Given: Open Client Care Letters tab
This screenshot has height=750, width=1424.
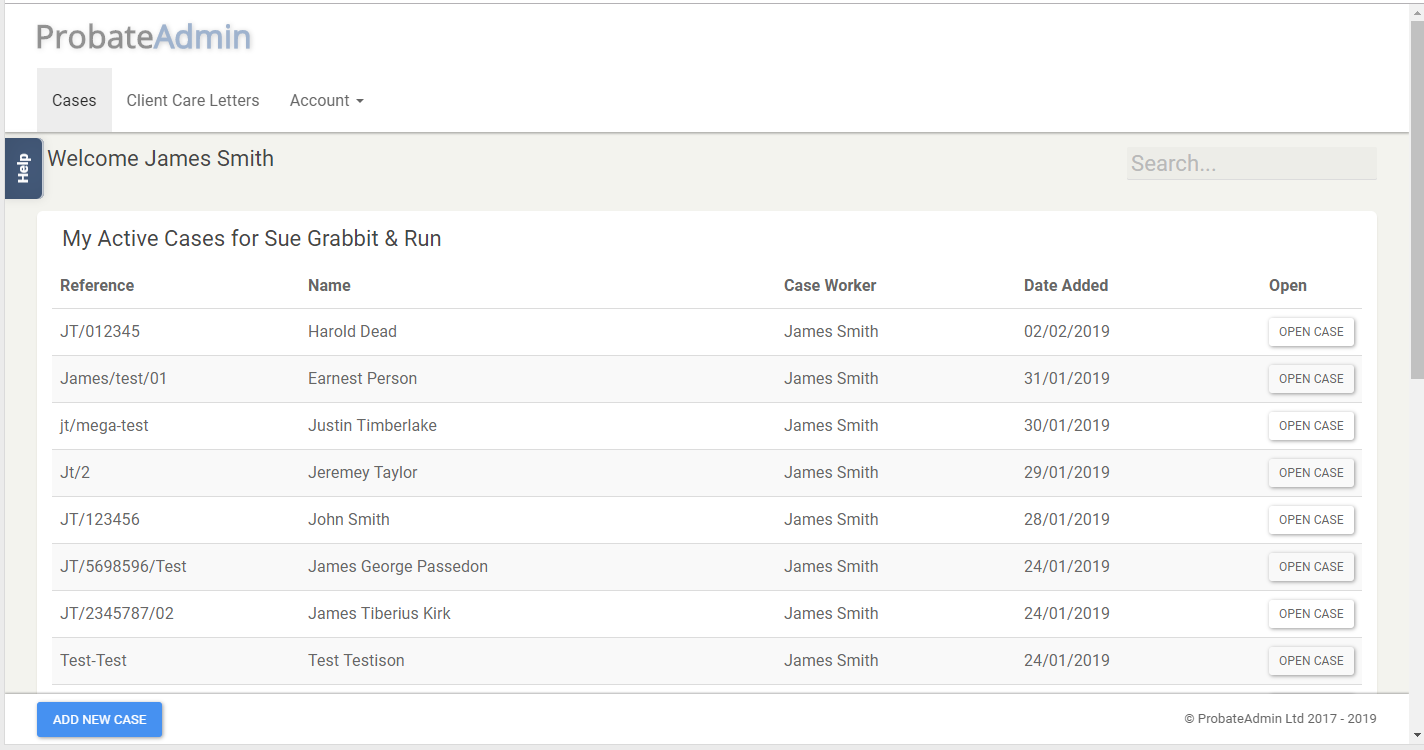Looking at the screenshot, I should tap(193, 100).
